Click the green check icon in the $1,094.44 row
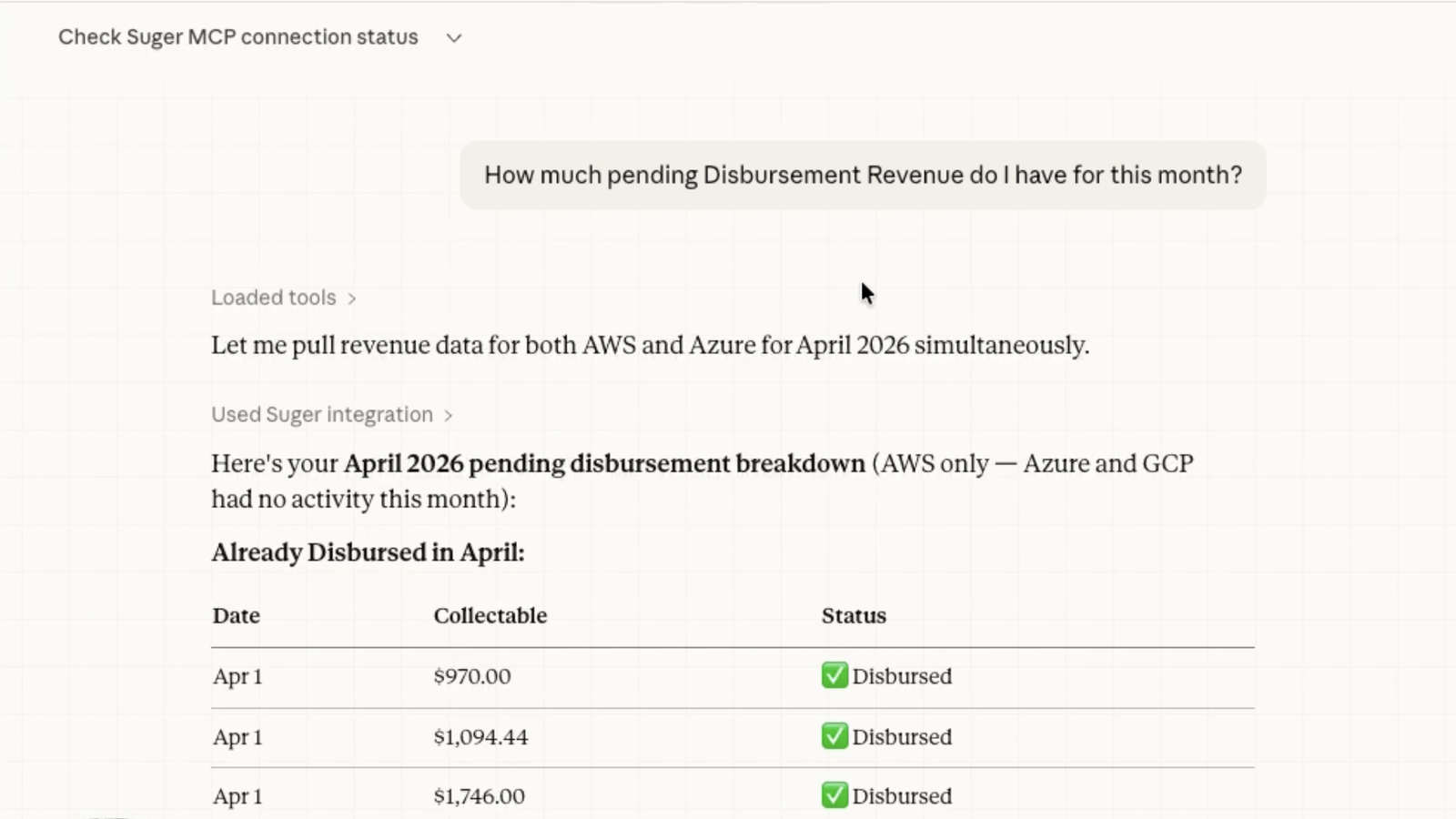Screen dimensions: 1456x819 834,735
